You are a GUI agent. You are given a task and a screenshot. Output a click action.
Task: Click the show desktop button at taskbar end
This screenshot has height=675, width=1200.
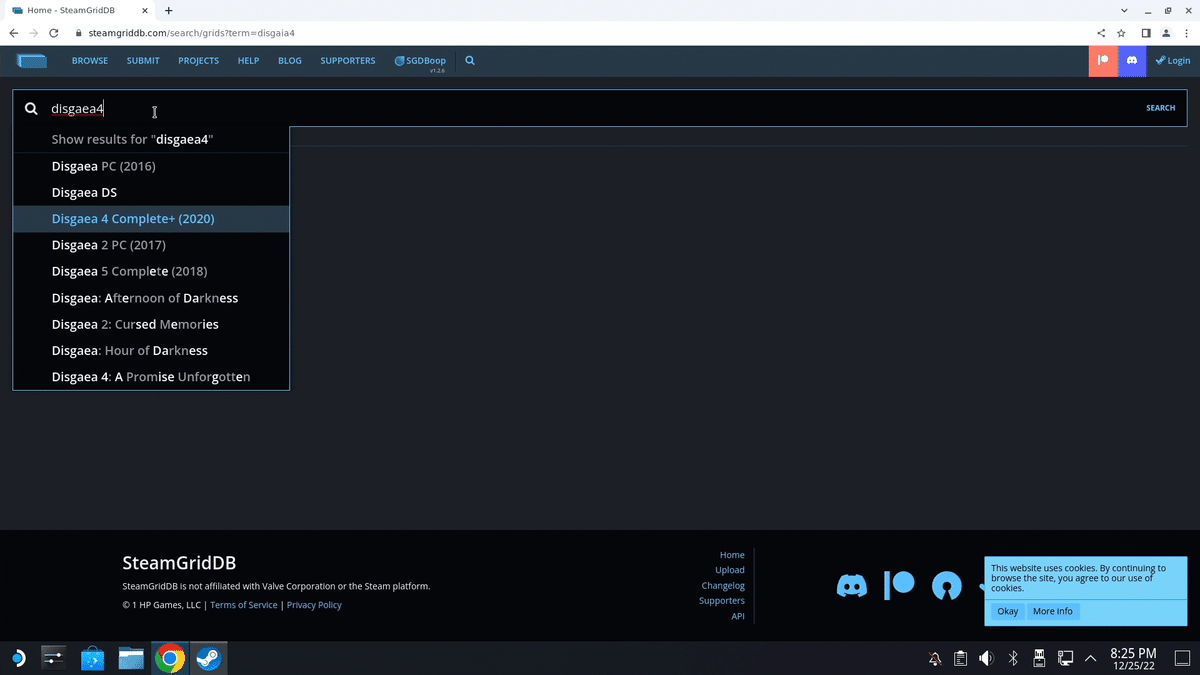[1184, 658]
